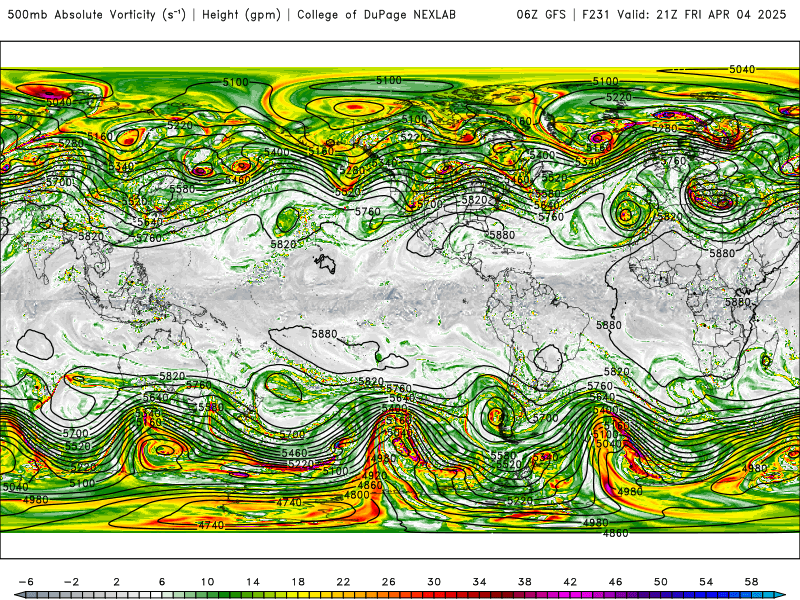The width and height of the screenshot is (800, 600).
Task: Click the "06Z GFS" model run label
Action: click(x=541, y=15)
